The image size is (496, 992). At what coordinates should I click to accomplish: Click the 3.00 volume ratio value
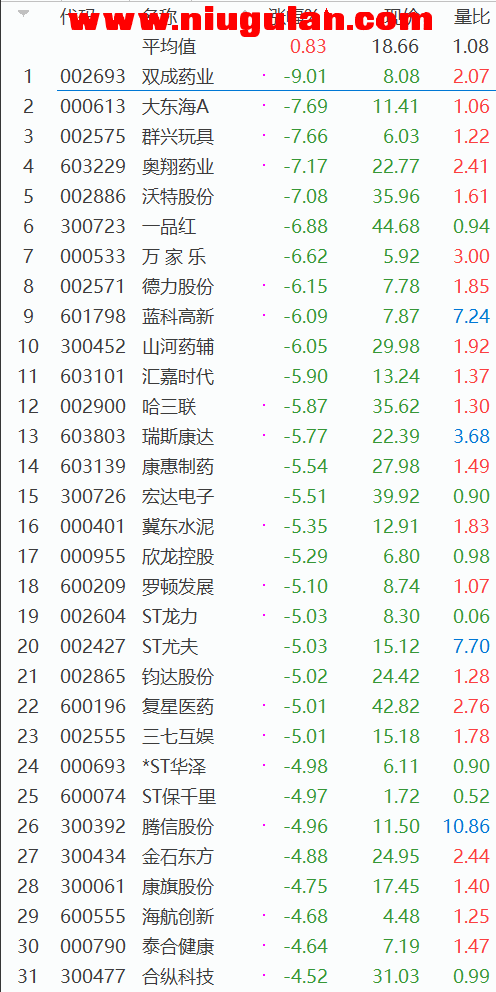[x=471, y=257]
